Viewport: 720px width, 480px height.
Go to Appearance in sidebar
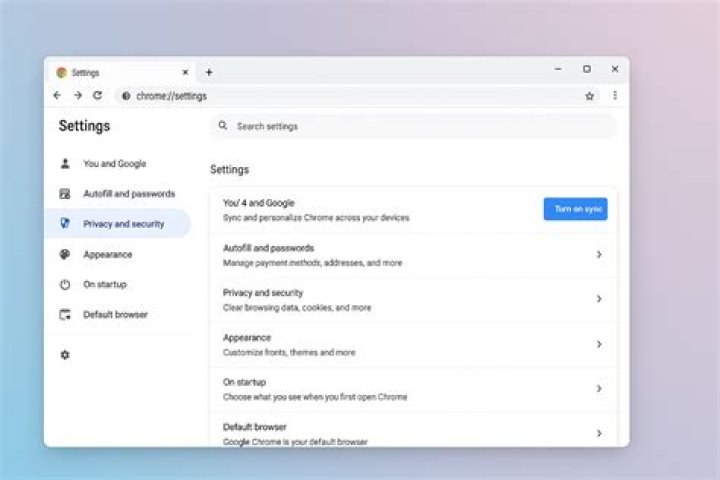click(x=118, y=254)
